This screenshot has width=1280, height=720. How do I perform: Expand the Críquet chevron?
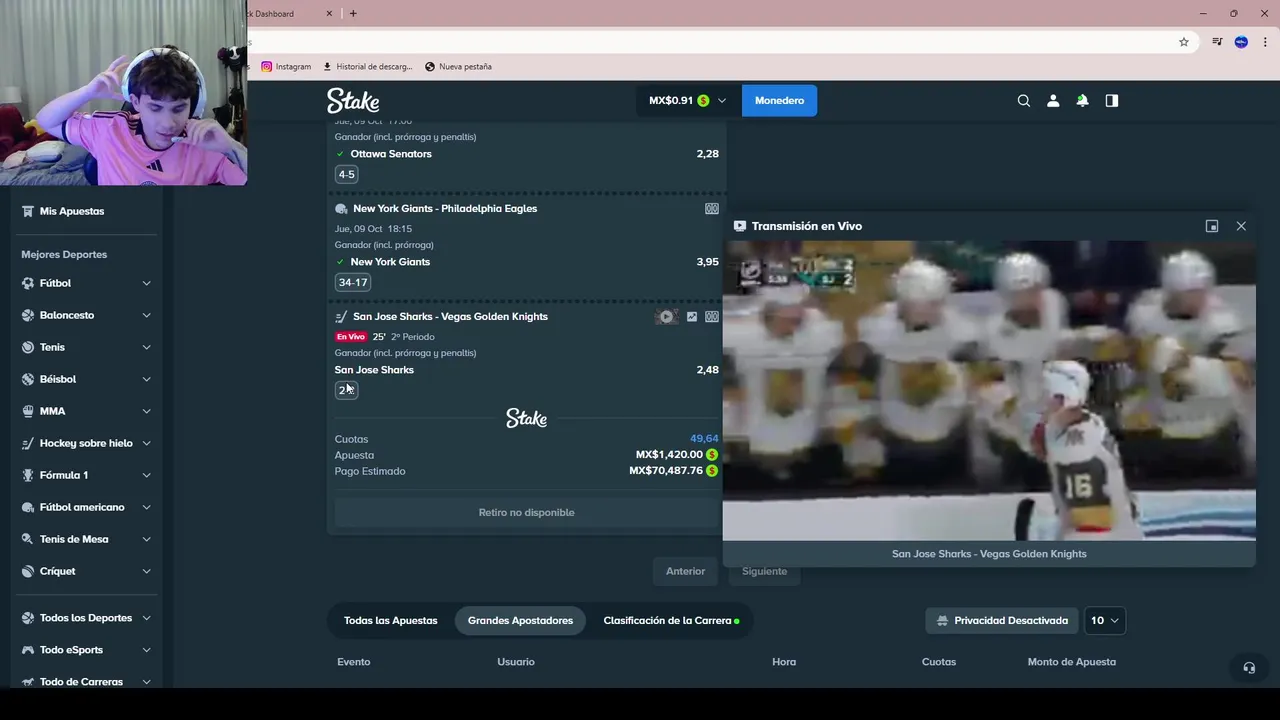coord(146,571)
